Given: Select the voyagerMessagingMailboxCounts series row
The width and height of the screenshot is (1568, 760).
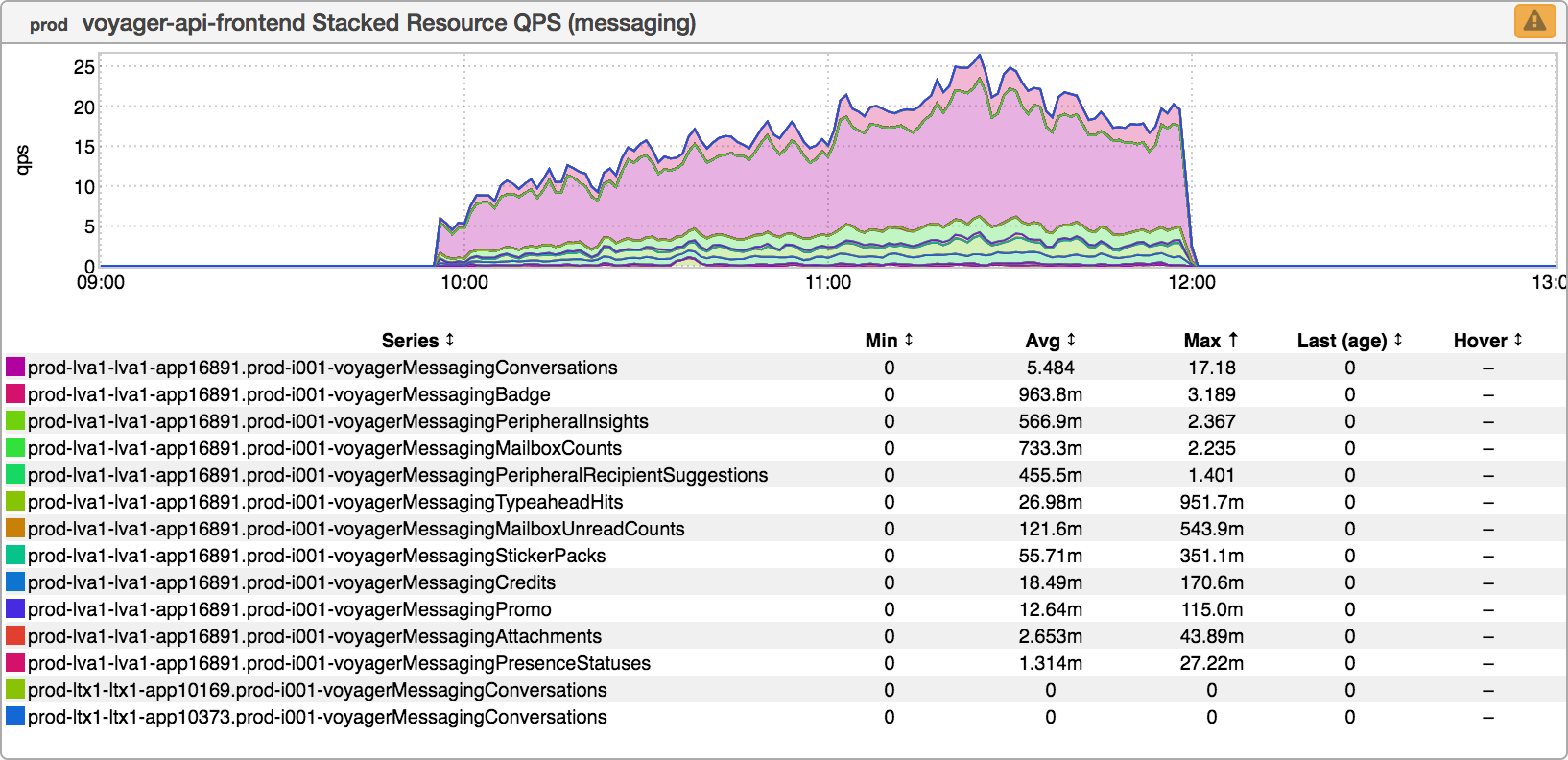Looking at the screenshot, I should click(324, 448).
